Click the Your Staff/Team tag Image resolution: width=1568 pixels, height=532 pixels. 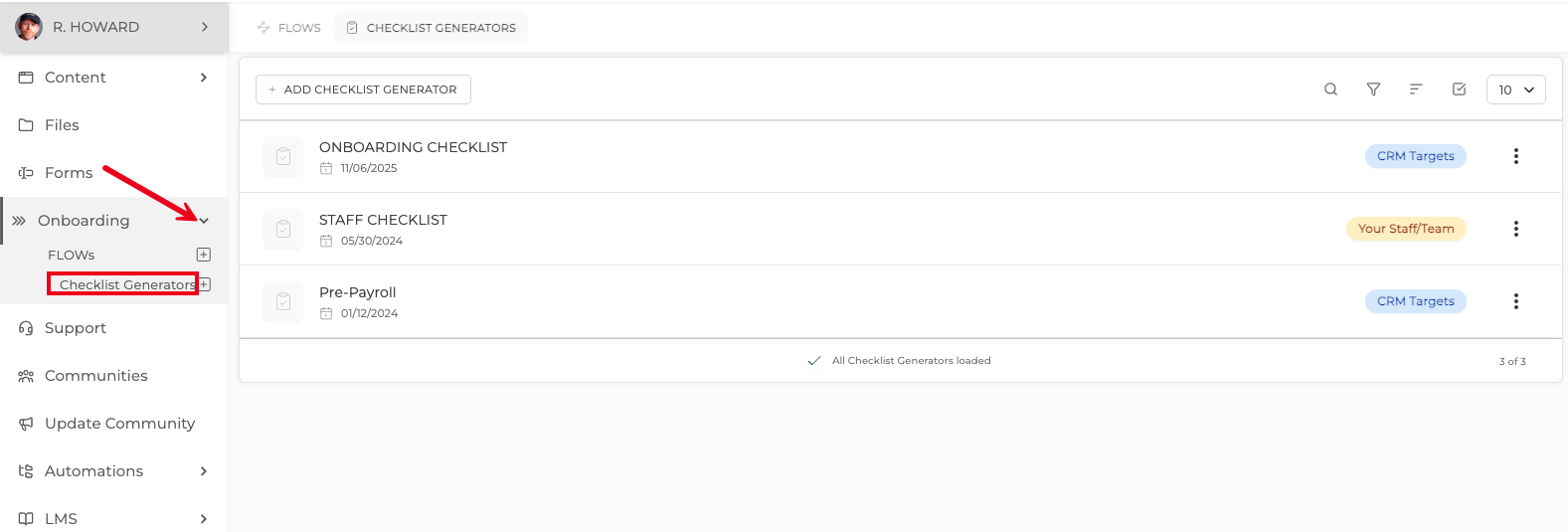[x=1406, y=229]
